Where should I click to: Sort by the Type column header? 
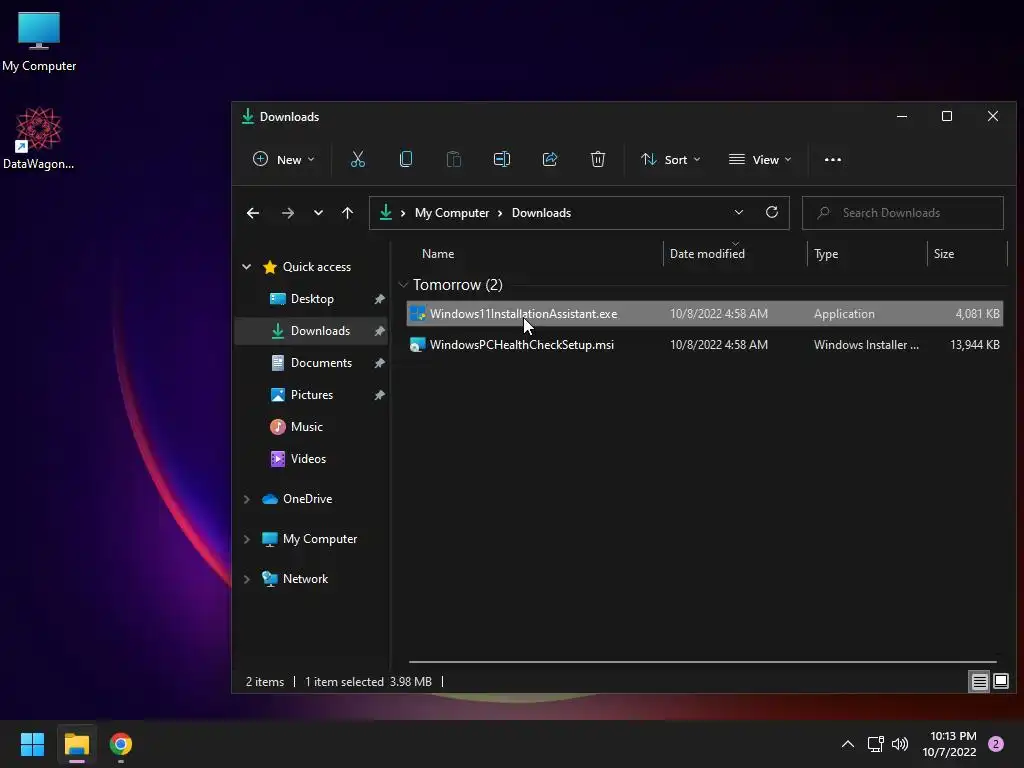[x=826, y=254]
